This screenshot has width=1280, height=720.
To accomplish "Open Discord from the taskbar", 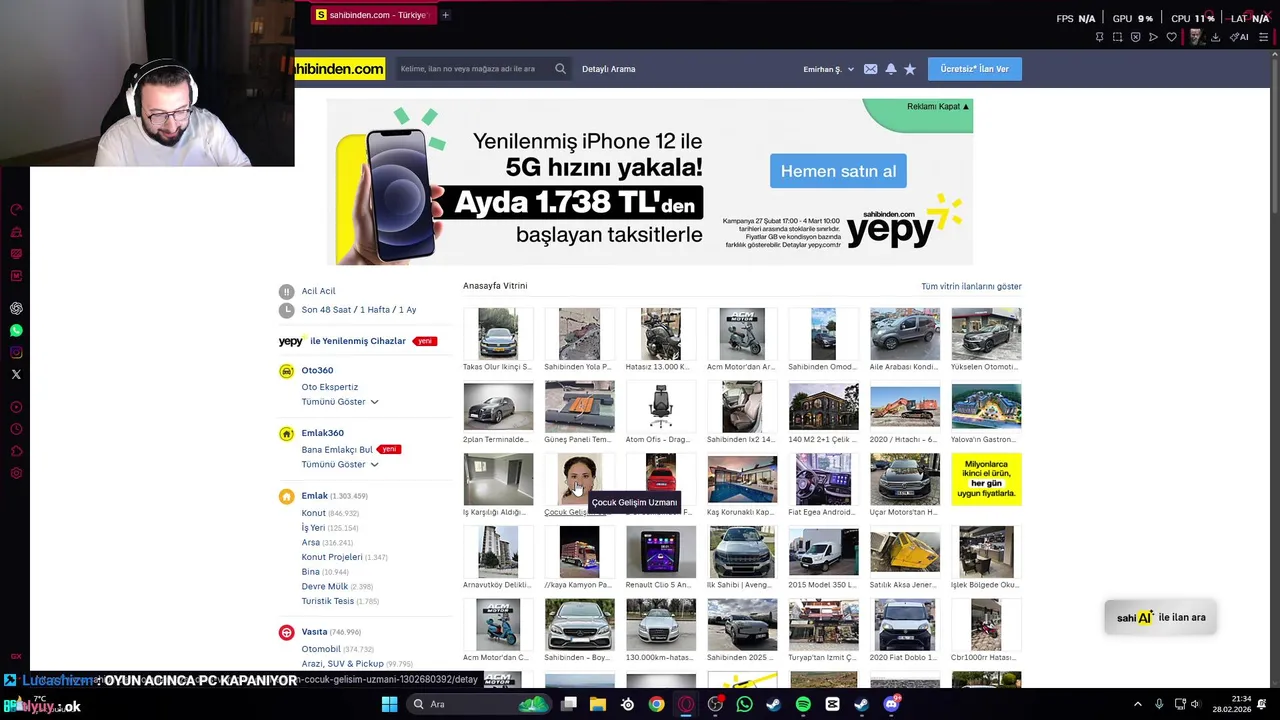I will tap(891, 704).
